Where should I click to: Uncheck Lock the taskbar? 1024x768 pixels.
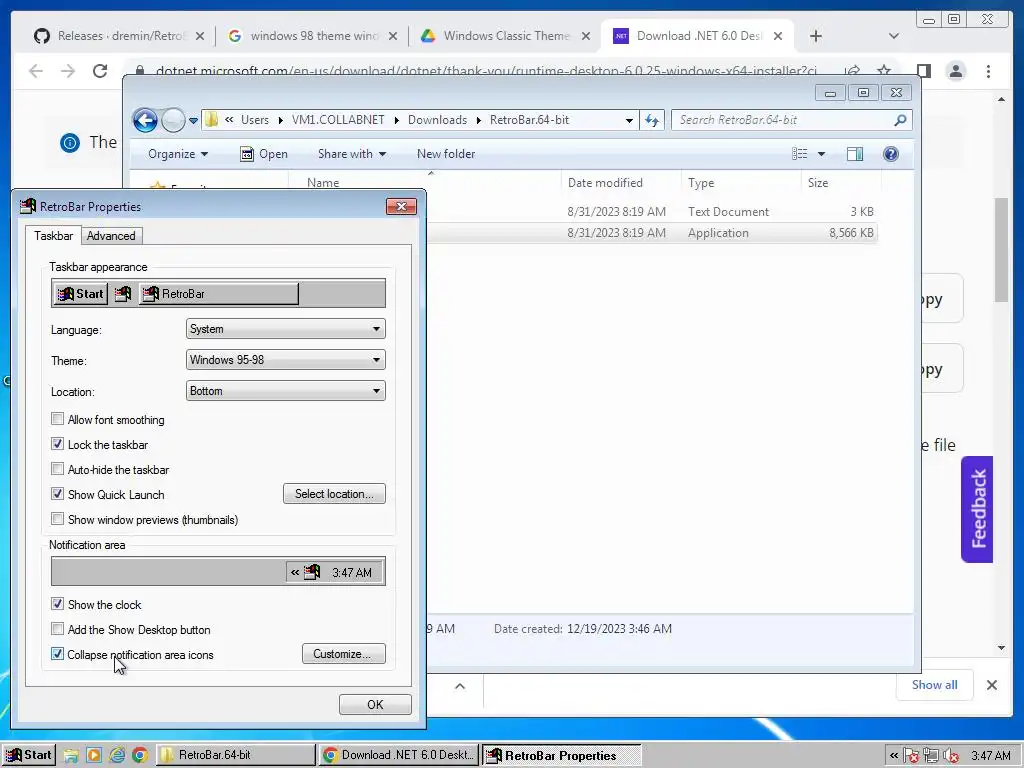click(57, 444)
